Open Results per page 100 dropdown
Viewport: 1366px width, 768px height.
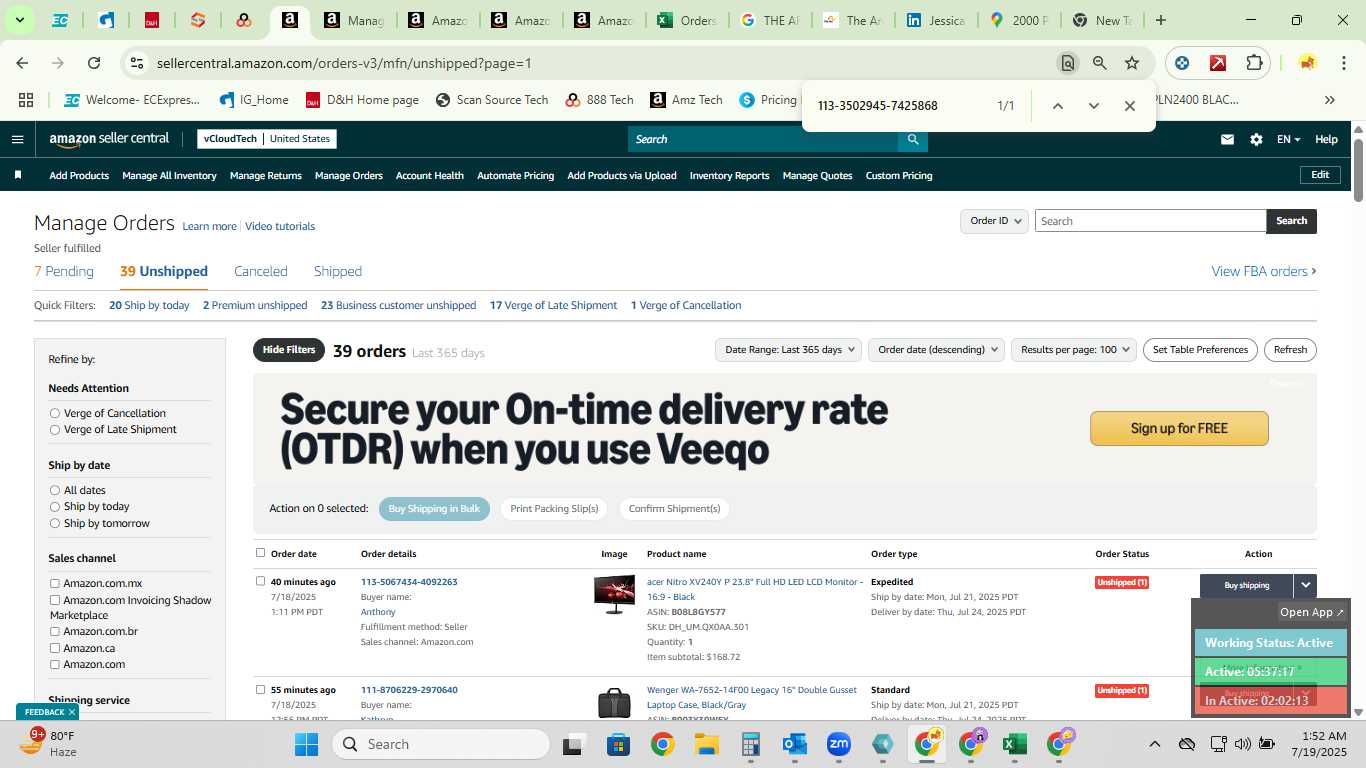1074,349
